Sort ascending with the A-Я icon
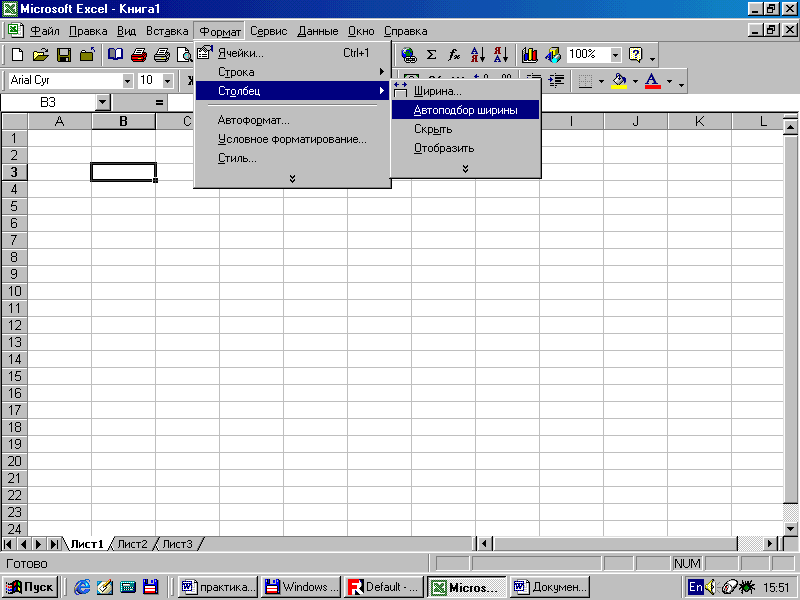 click(478, 55)
